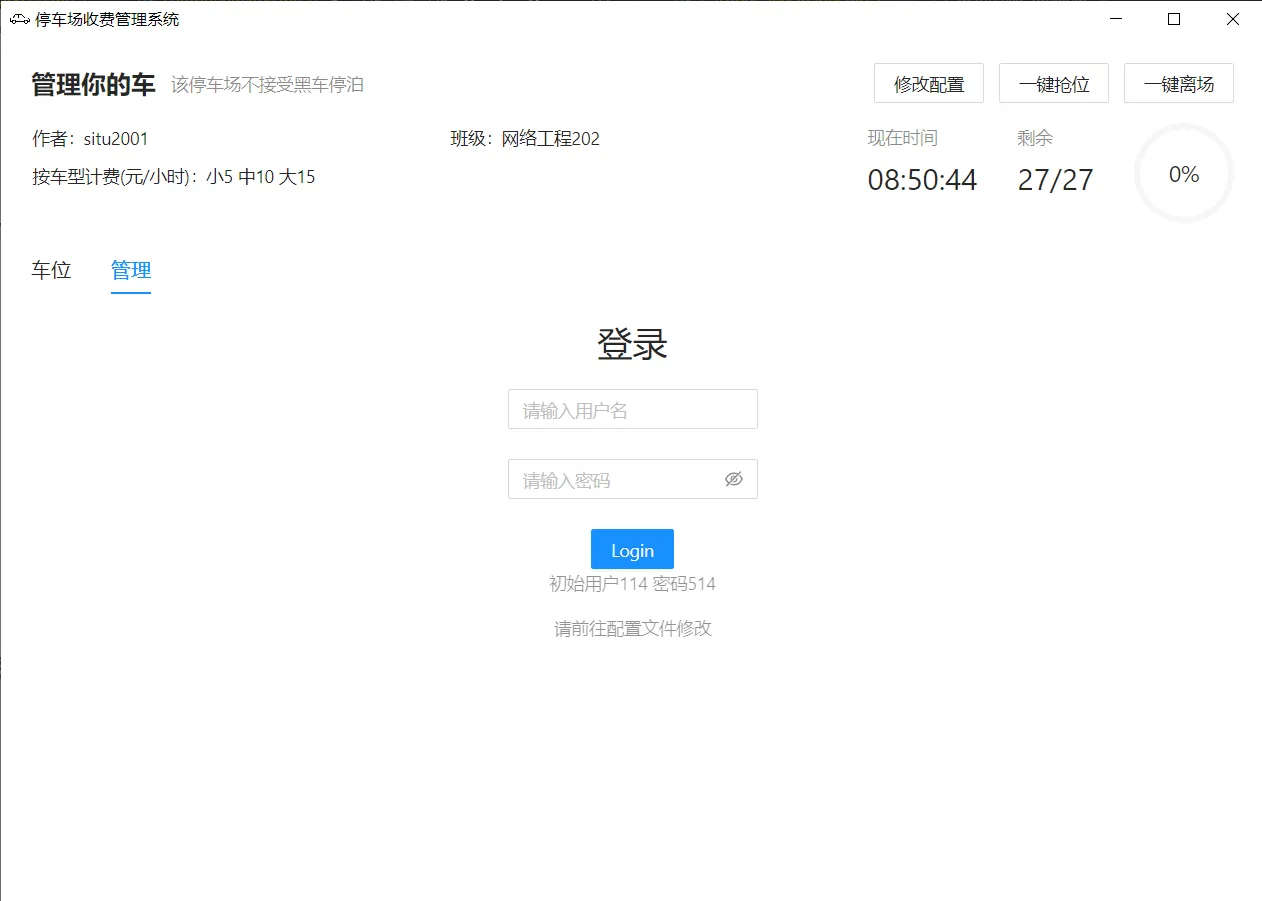The height and width of the screenshot is (901, 1262).
Task: Click the car icon in the title bar
Action: tap(20, 19)
